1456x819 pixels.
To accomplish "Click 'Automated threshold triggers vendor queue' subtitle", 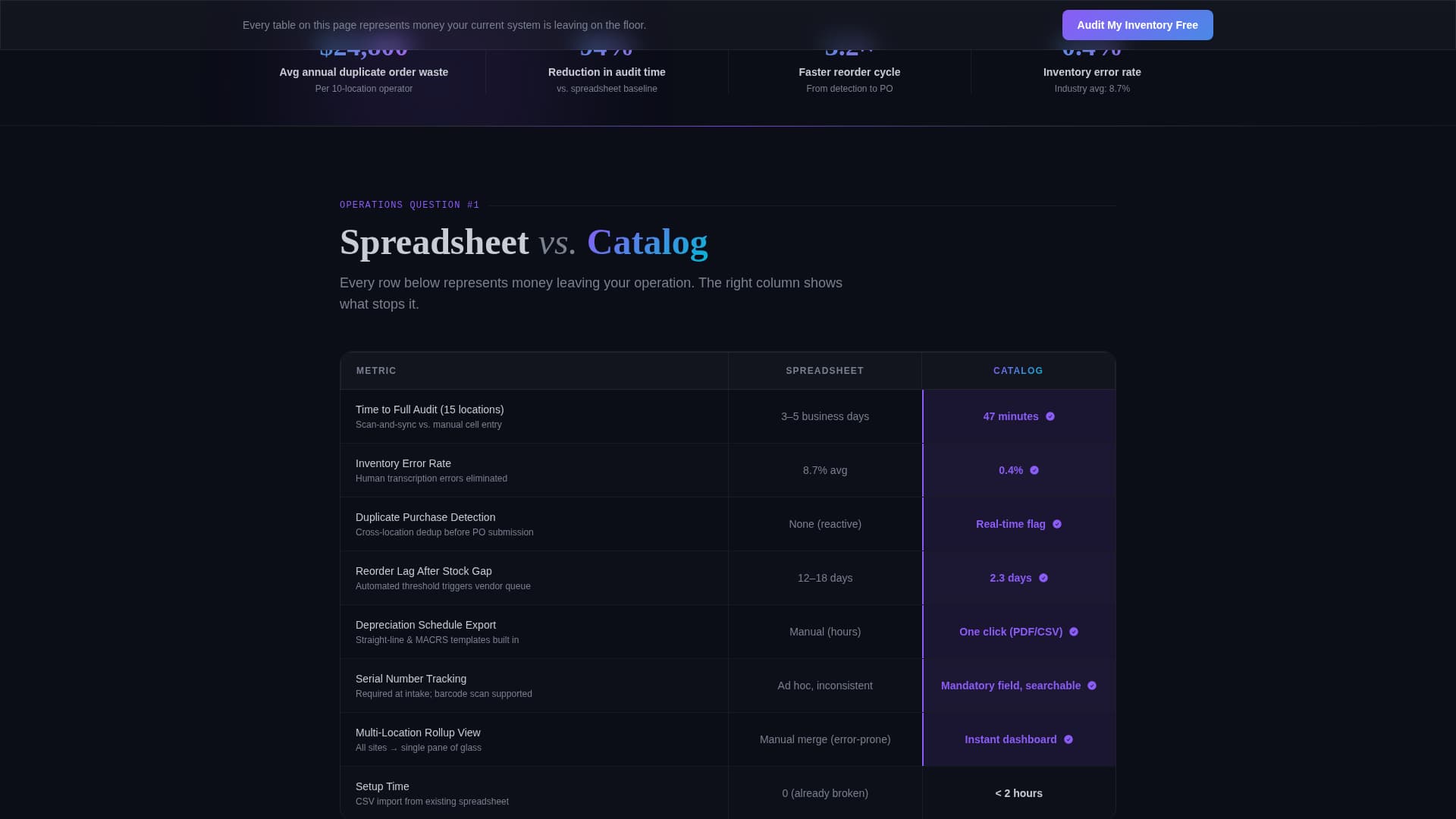I will click(x=443, y=586).
